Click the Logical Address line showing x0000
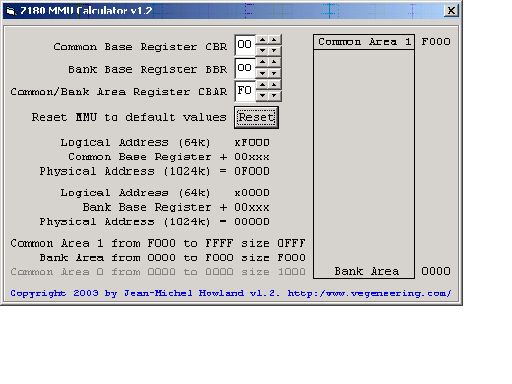The height and width of the screenshot is (384, 512). point(165,193)
